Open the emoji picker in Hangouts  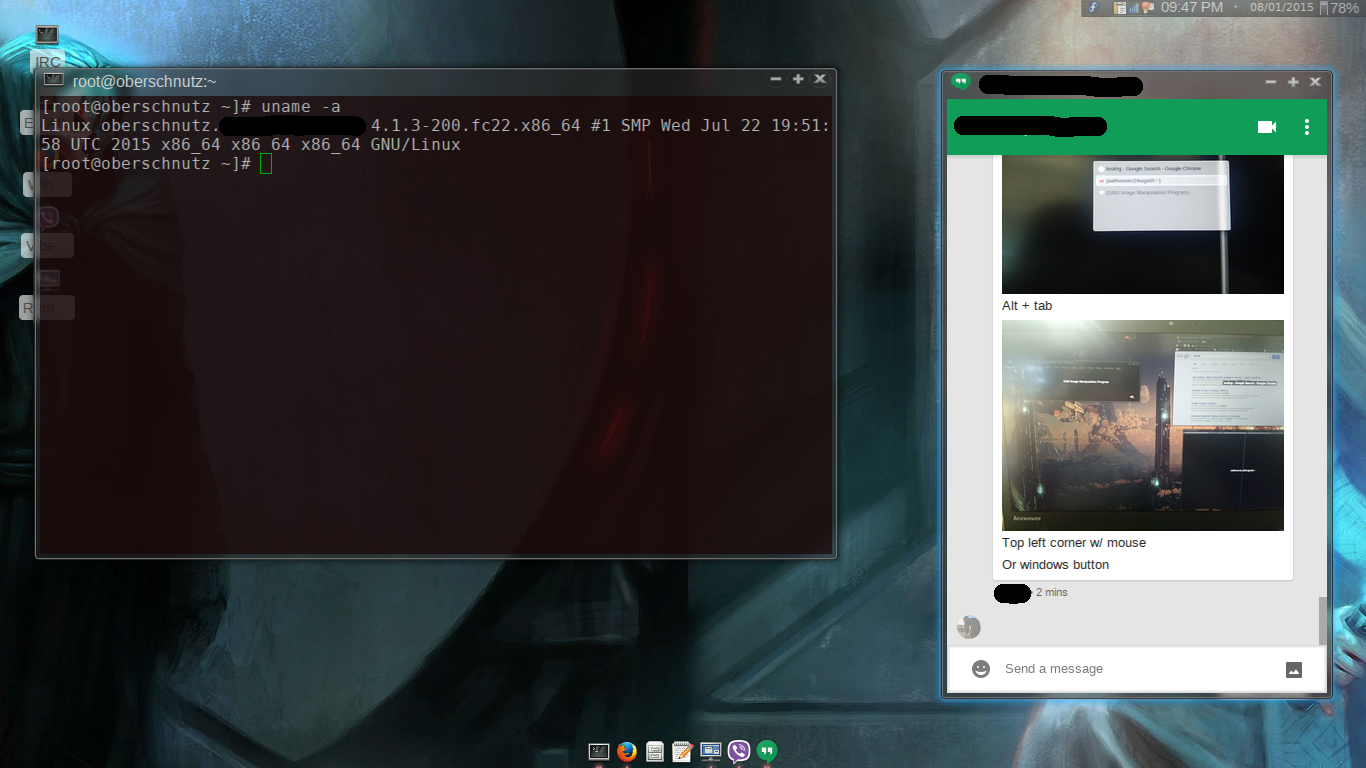coord(981,669)
